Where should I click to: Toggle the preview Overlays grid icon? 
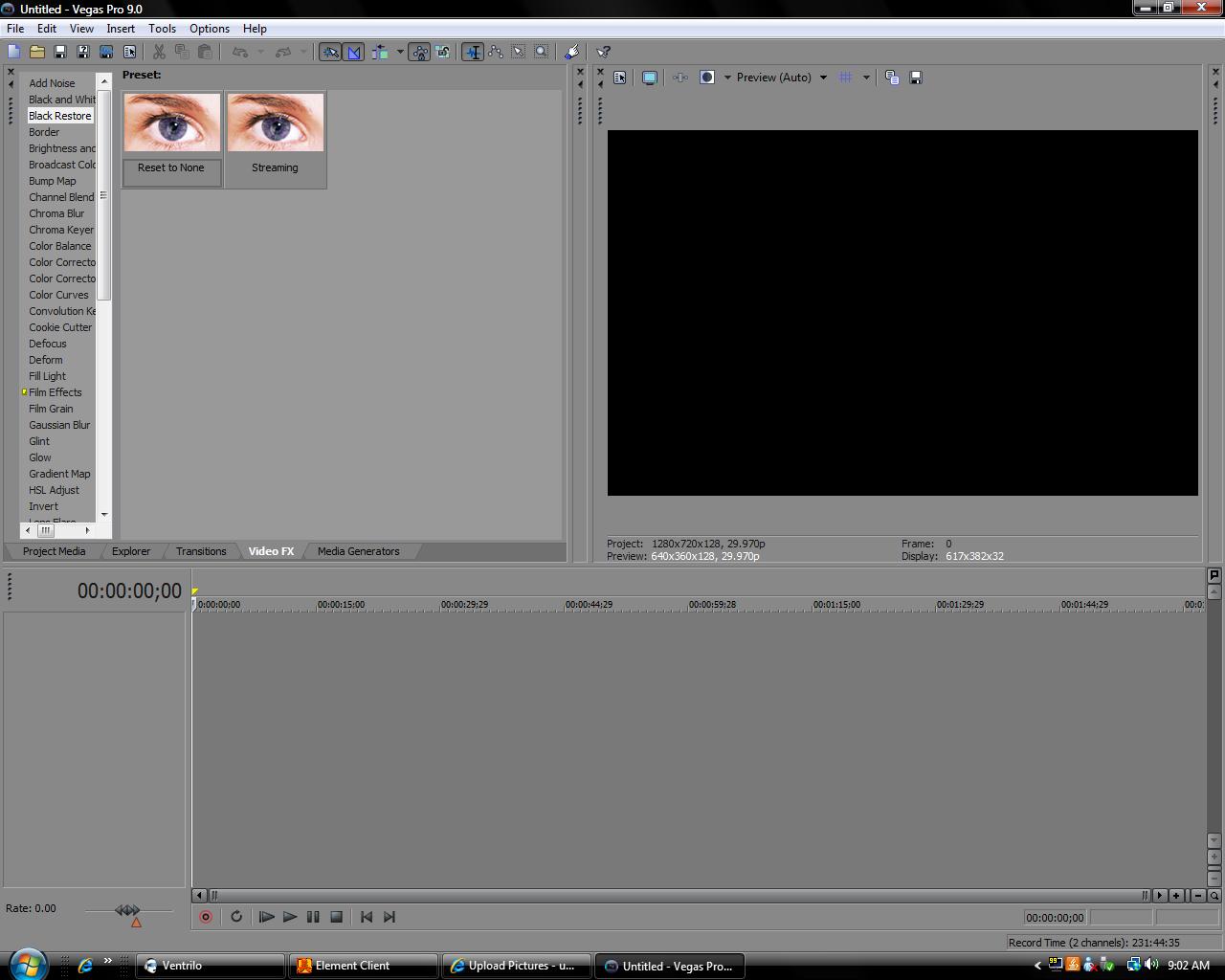tap(846, 78)
